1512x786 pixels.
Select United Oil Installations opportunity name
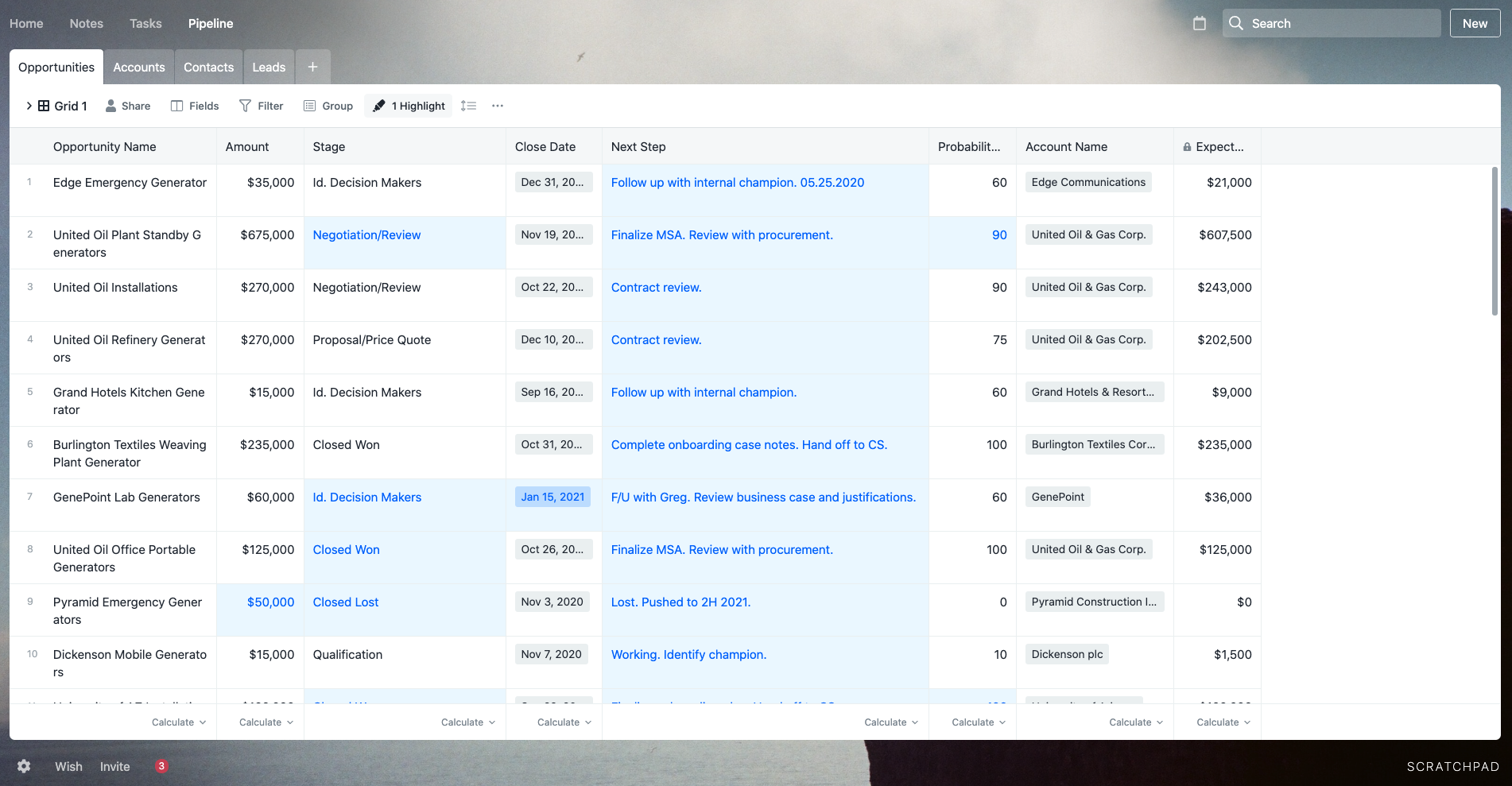tap(115, 287)
